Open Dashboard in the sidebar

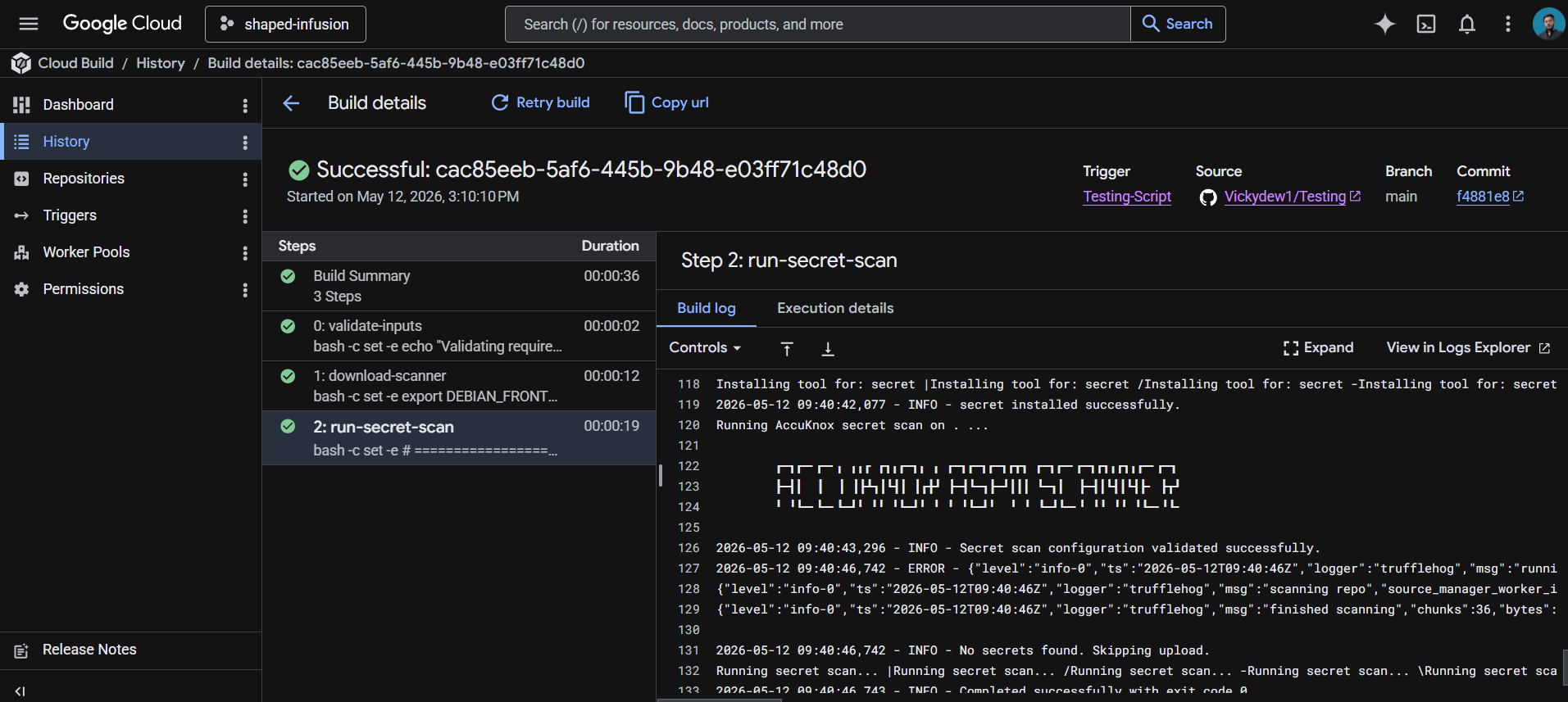tap(78, 105)
